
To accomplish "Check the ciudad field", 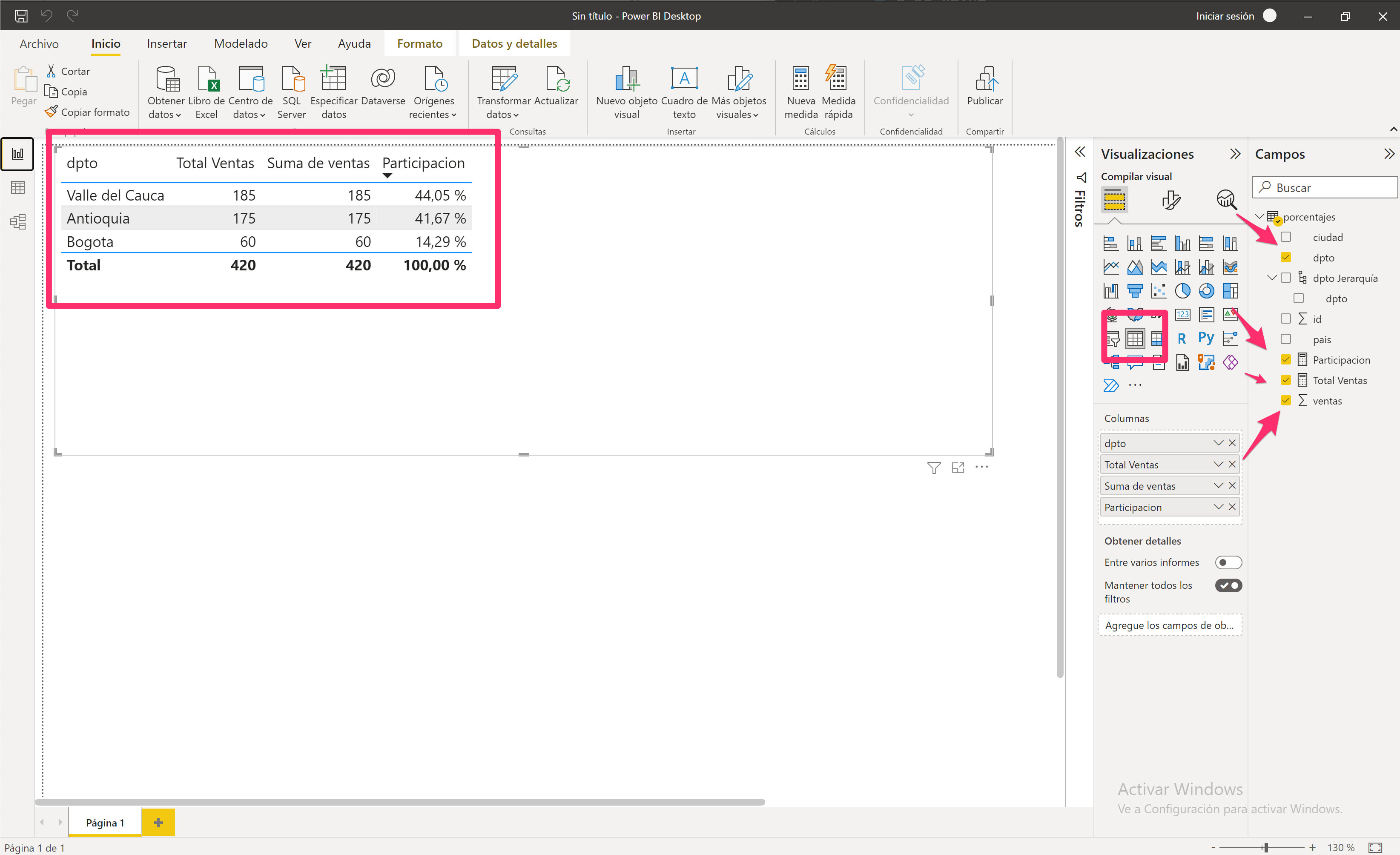I will click(1286, 237).
